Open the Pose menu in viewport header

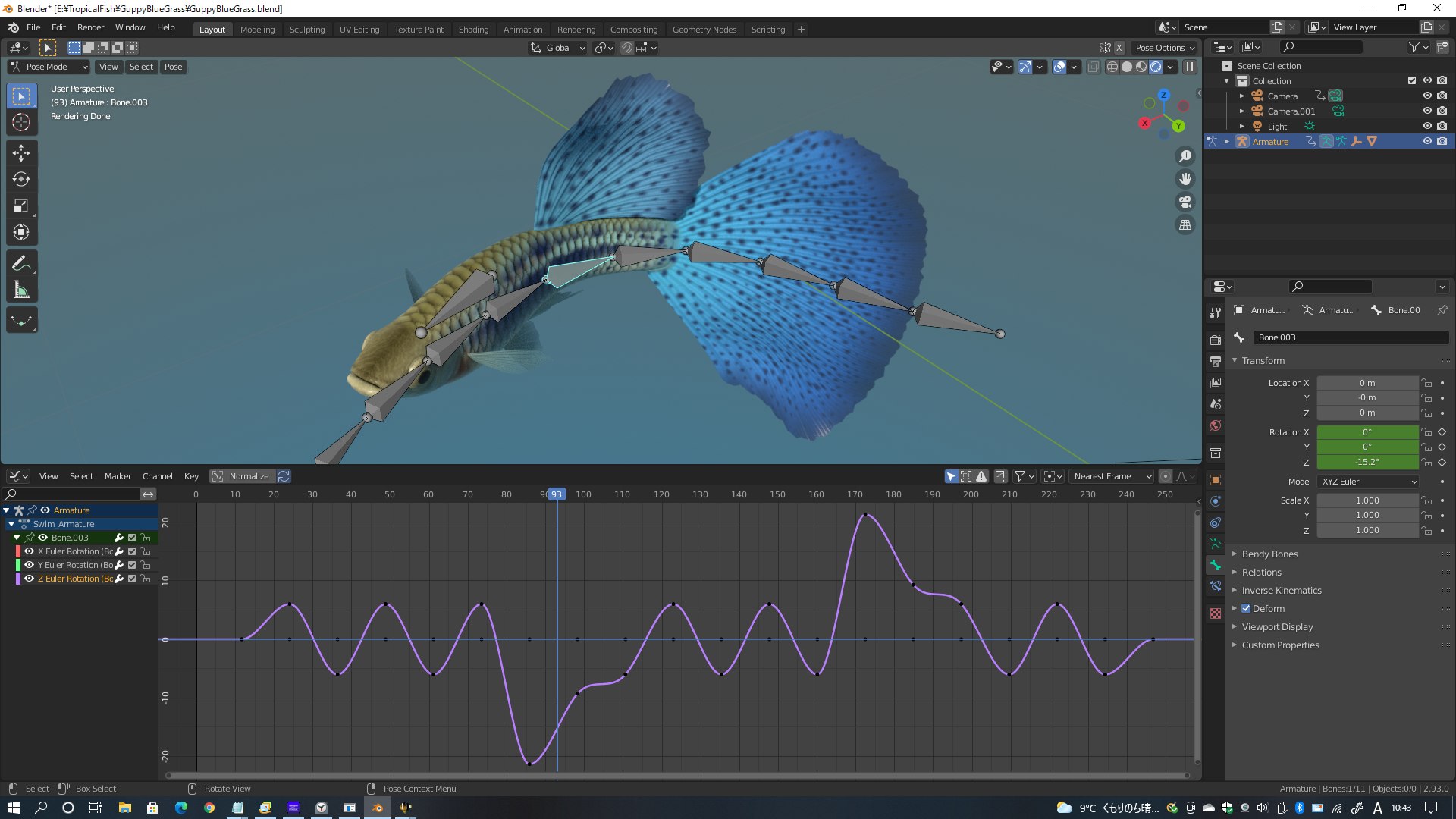click(x=173, y=67)
